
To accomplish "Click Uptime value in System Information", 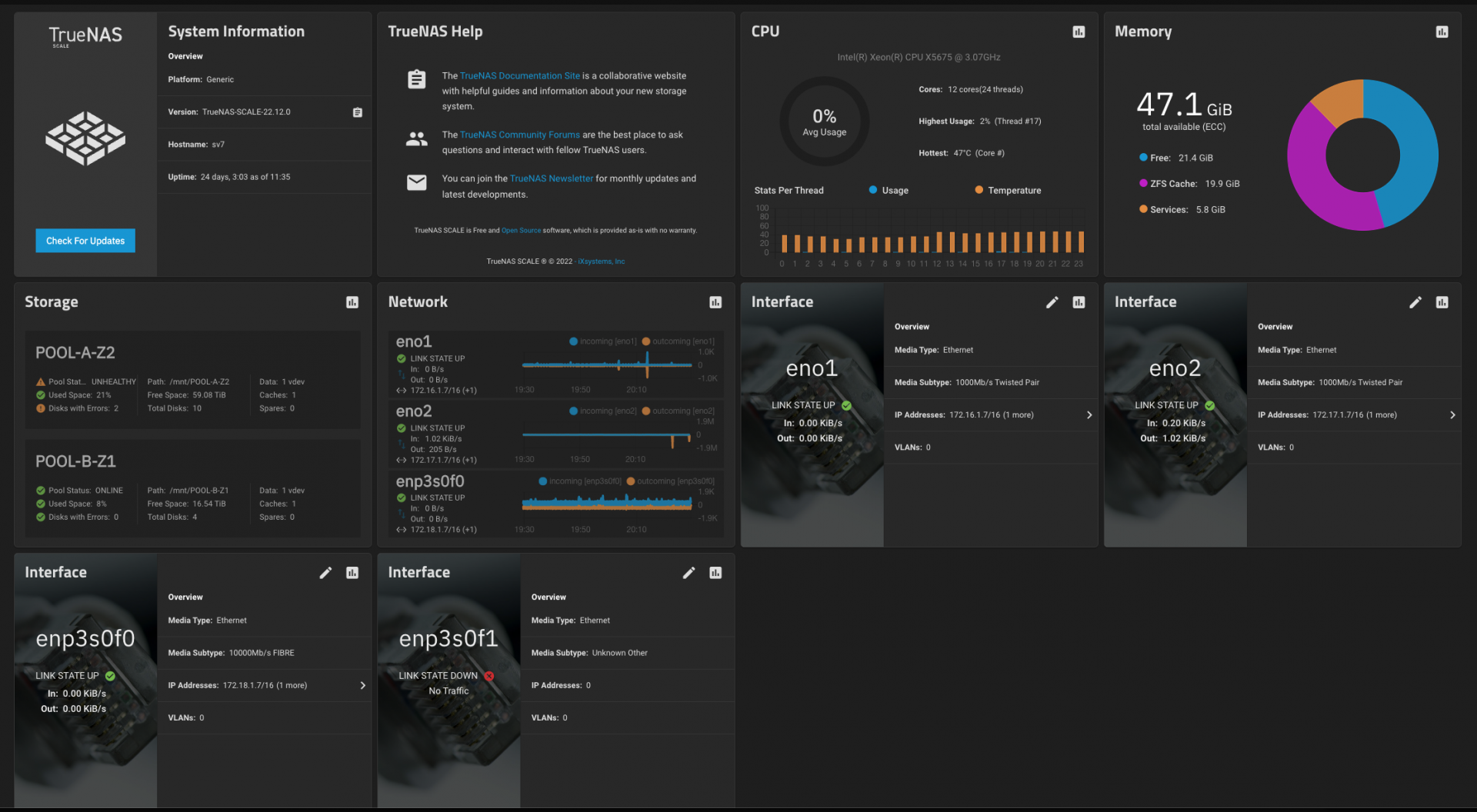I will pos(245,177).
